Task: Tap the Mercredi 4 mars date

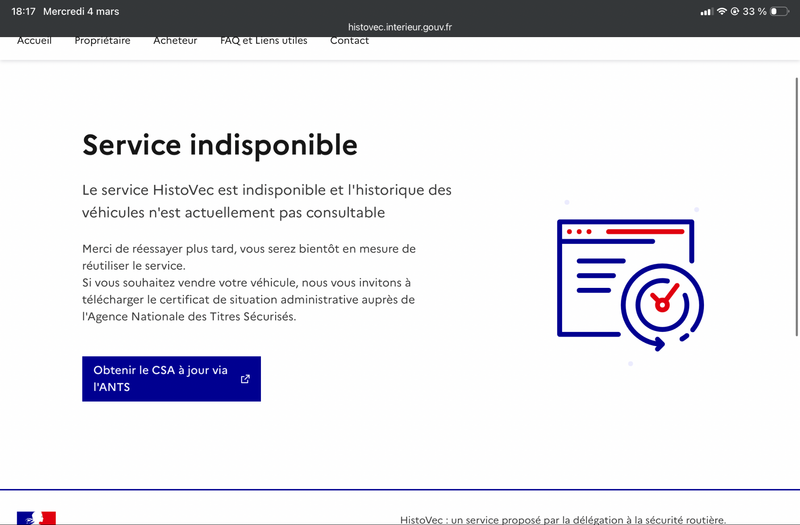Action: pos(81,11)
